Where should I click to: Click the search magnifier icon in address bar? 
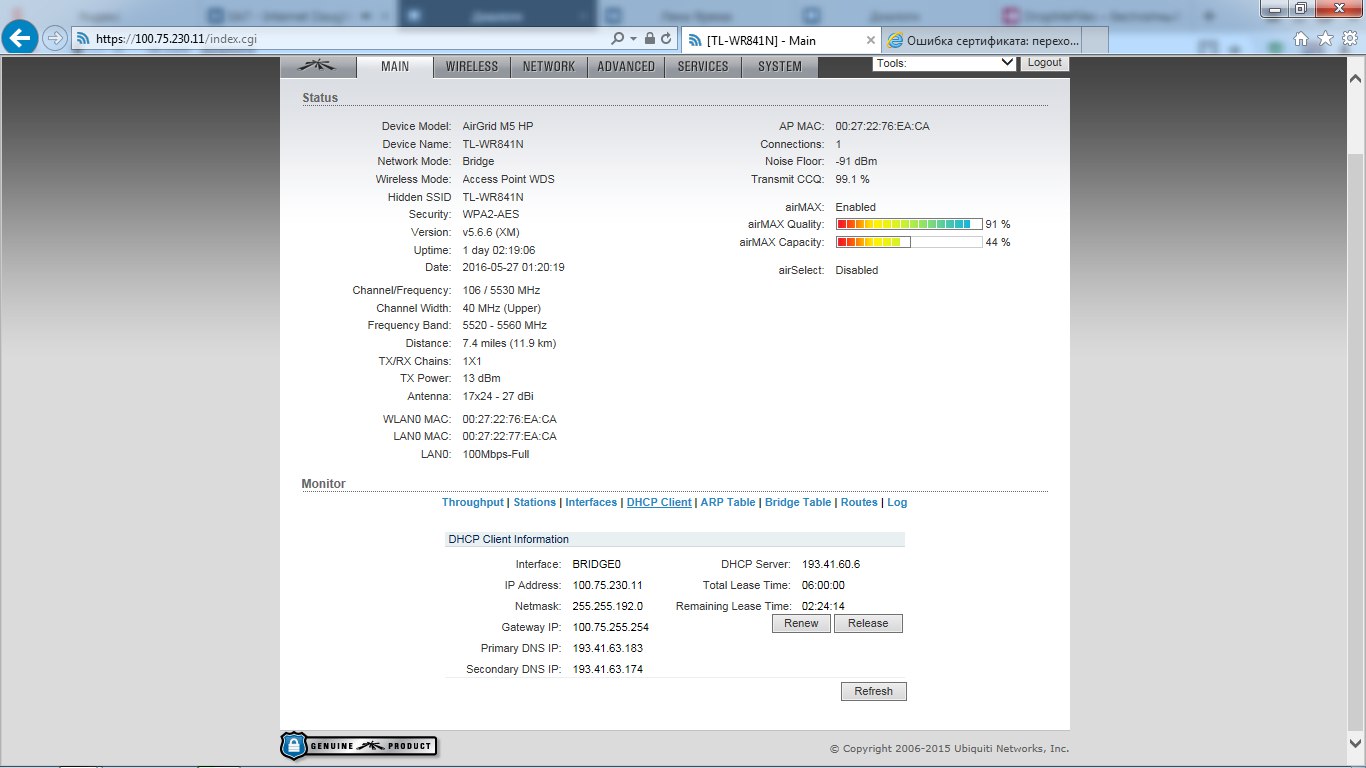[617, 38]
